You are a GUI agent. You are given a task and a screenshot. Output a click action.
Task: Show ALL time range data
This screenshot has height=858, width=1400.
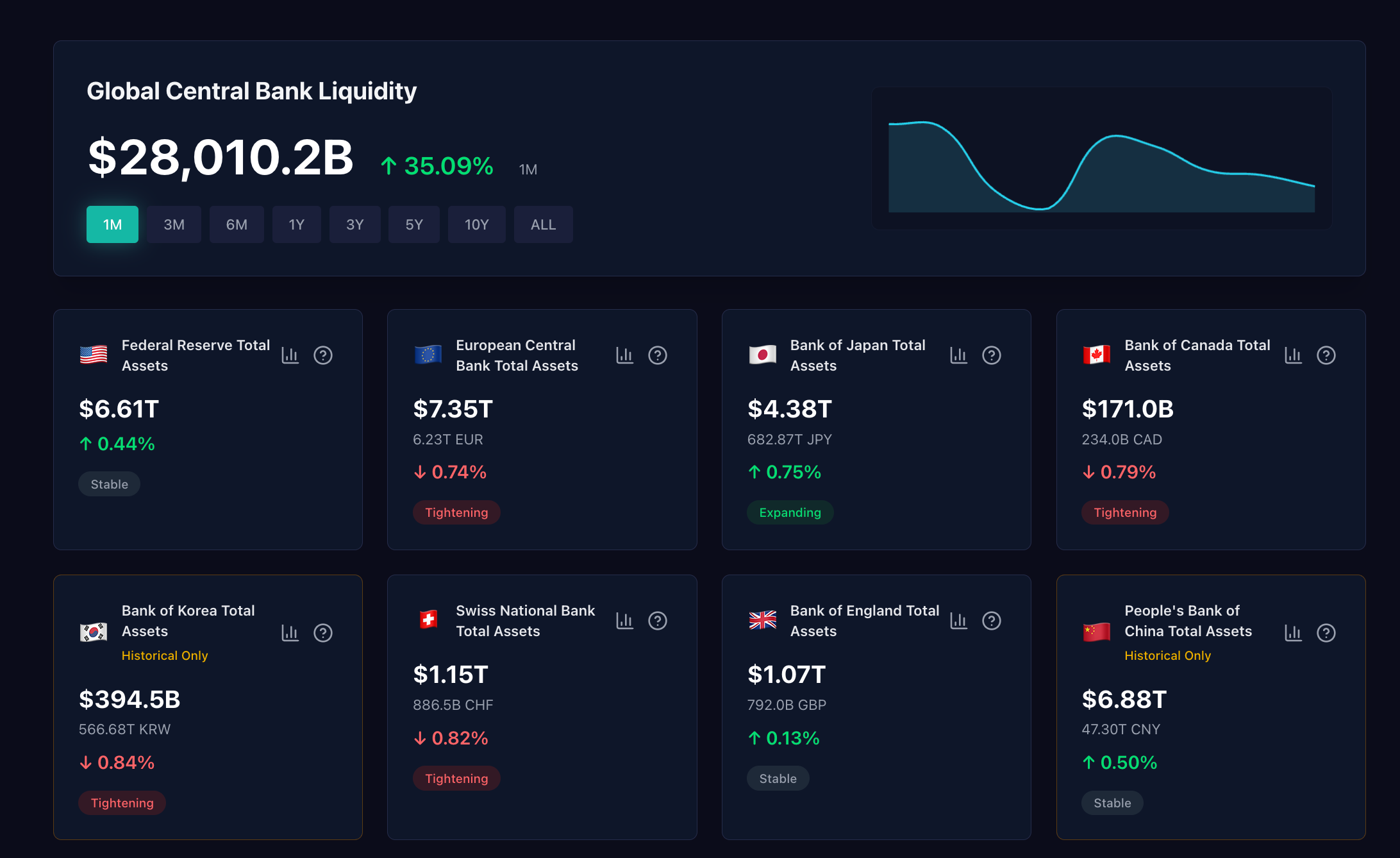pyautogui.click(x=543, y=224)
